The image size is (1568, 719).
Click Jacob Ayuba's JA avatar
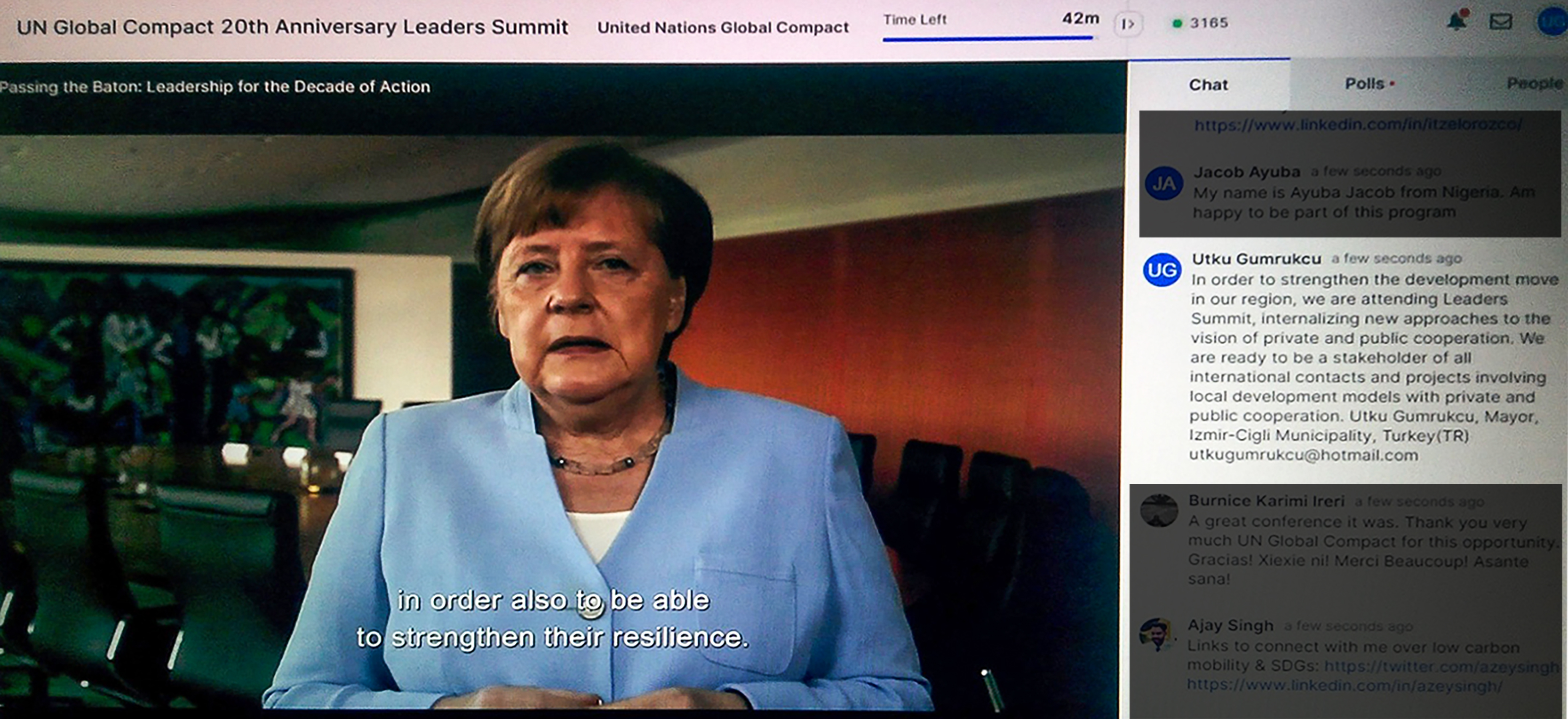pos(1164,183)
